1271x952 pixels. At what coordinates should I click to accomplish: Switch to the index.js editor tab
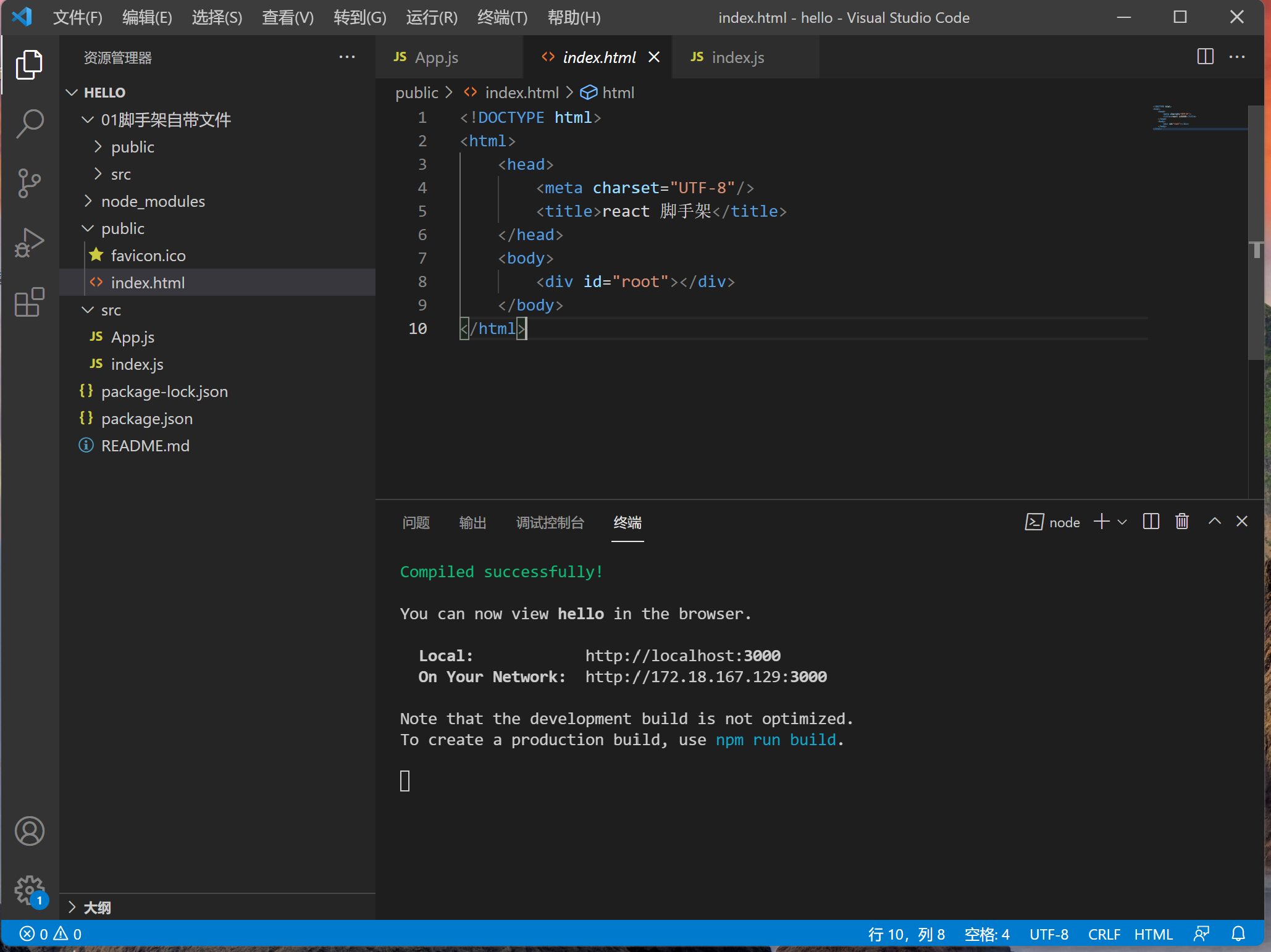(x=745, y=57)
